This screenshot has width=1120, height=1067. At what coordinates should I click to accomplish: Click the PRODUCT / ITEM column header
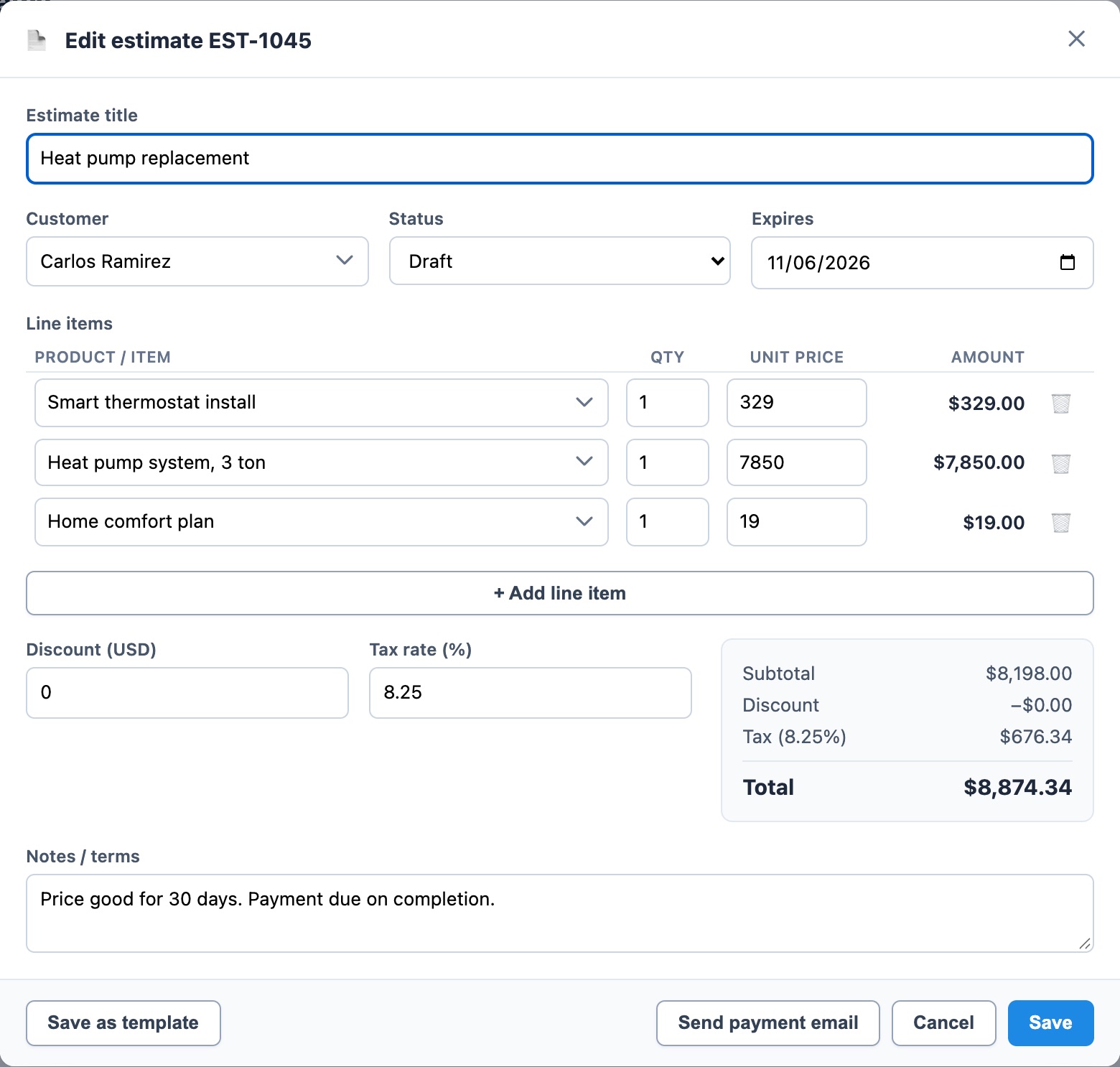103,357
